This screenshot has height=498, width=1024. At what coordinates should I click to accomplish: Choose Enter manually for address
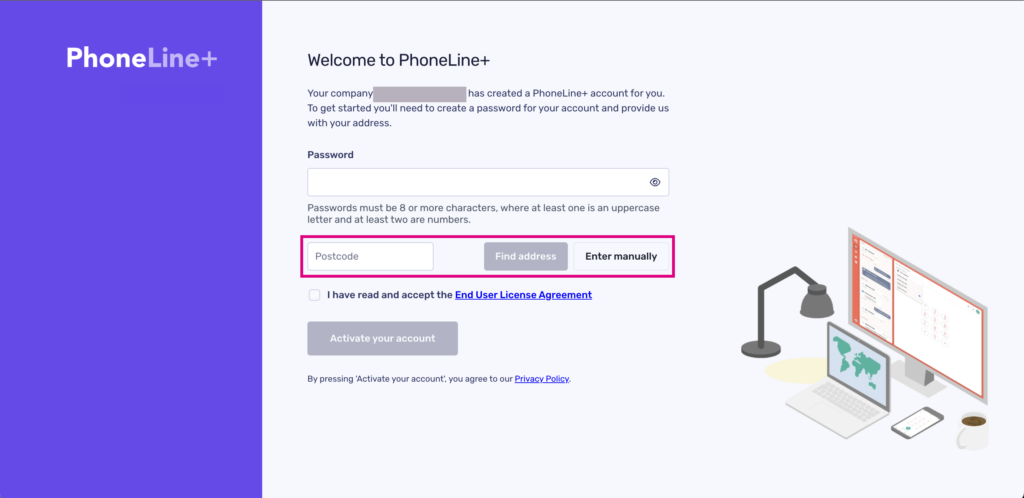(621, 256)
